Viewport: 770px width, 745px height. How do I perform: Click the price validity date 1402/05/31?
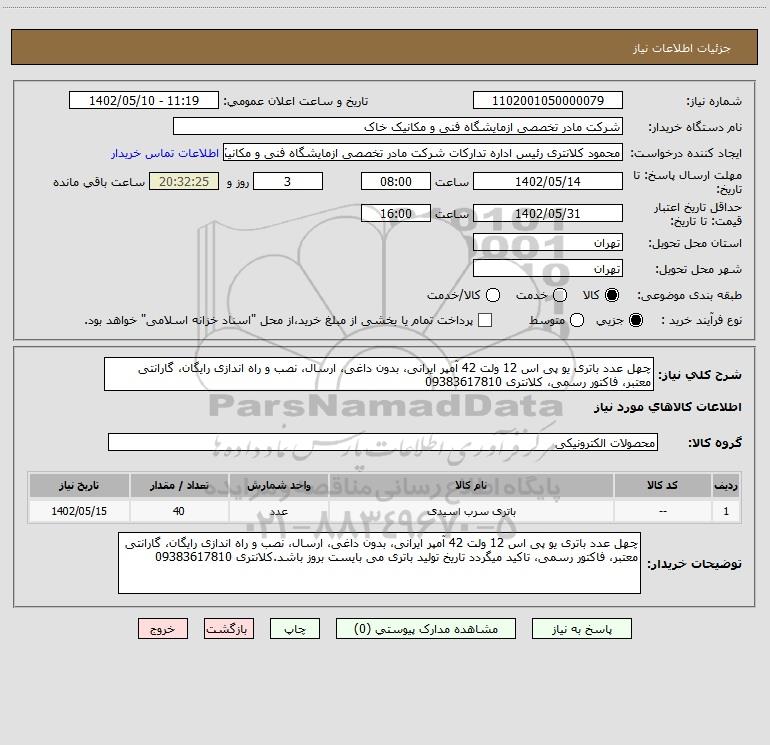(548, 213)
